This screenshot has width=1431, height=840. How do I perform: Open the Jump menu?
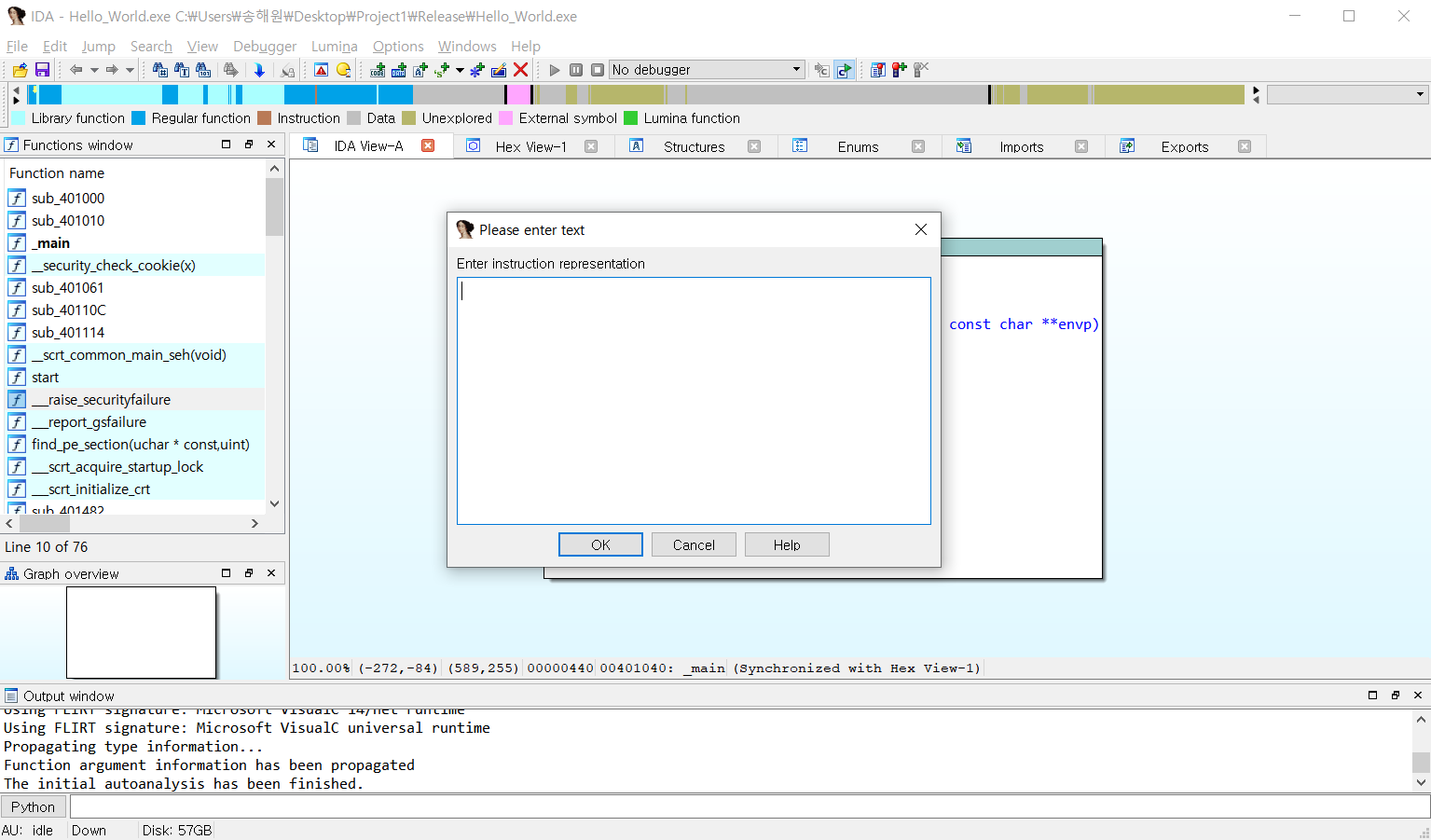[x=98, y=46]
